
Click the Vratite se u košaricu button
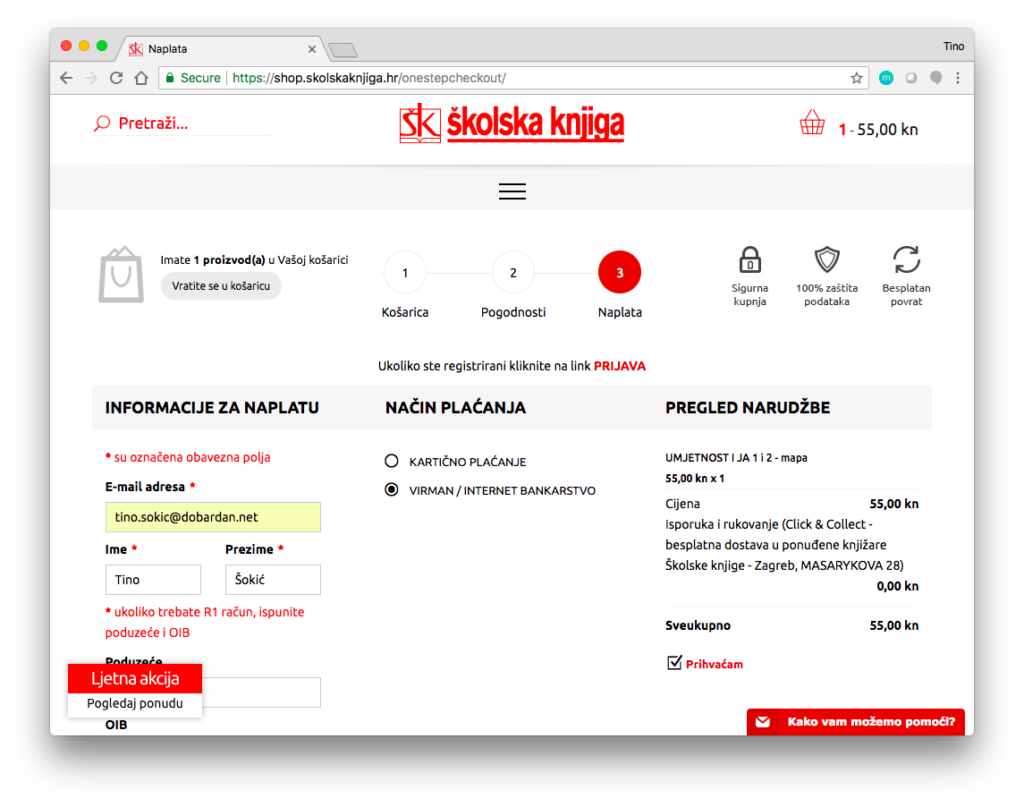pos(221,286)
